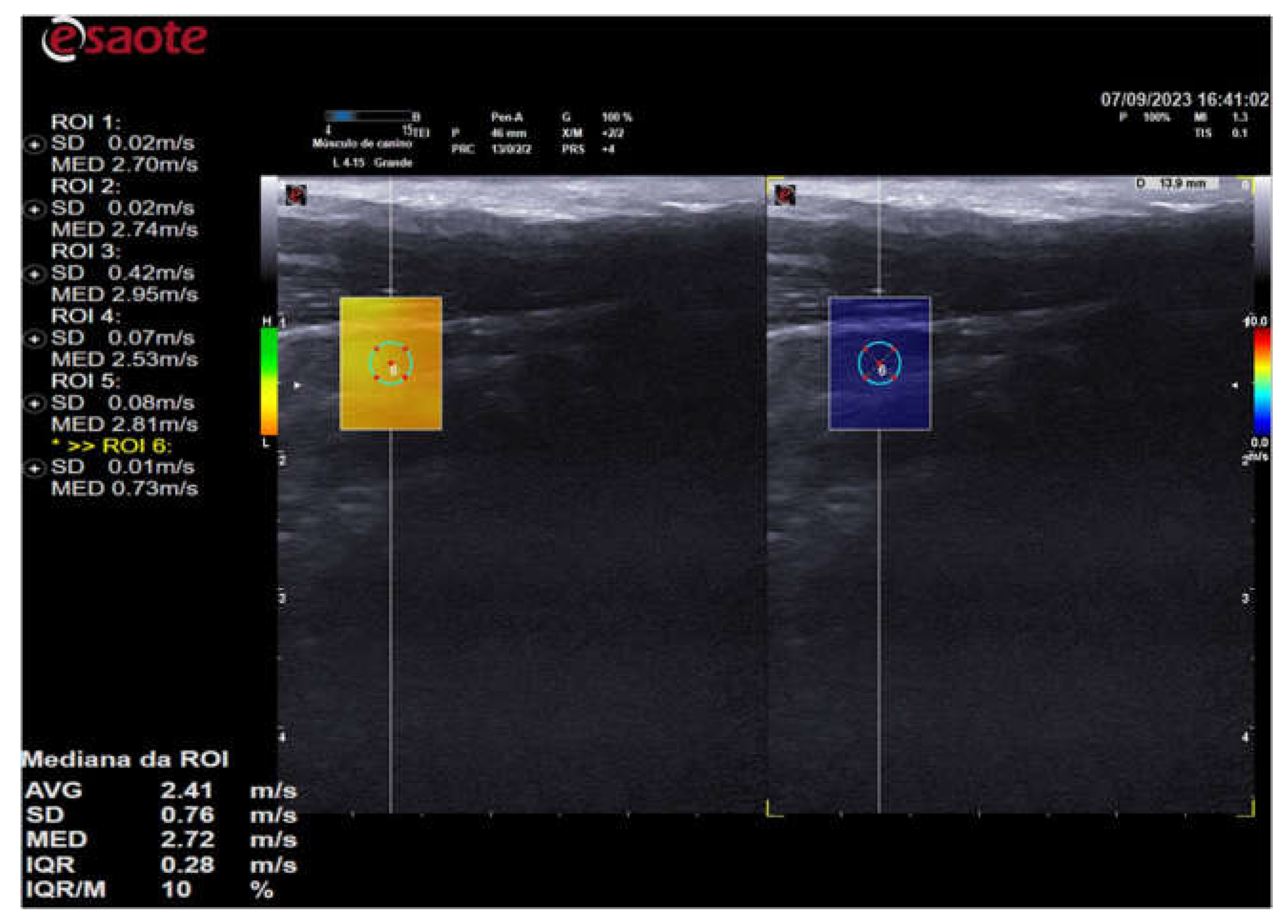
Task: Click the probe orientation marker in right image
Action: point(785,195)
